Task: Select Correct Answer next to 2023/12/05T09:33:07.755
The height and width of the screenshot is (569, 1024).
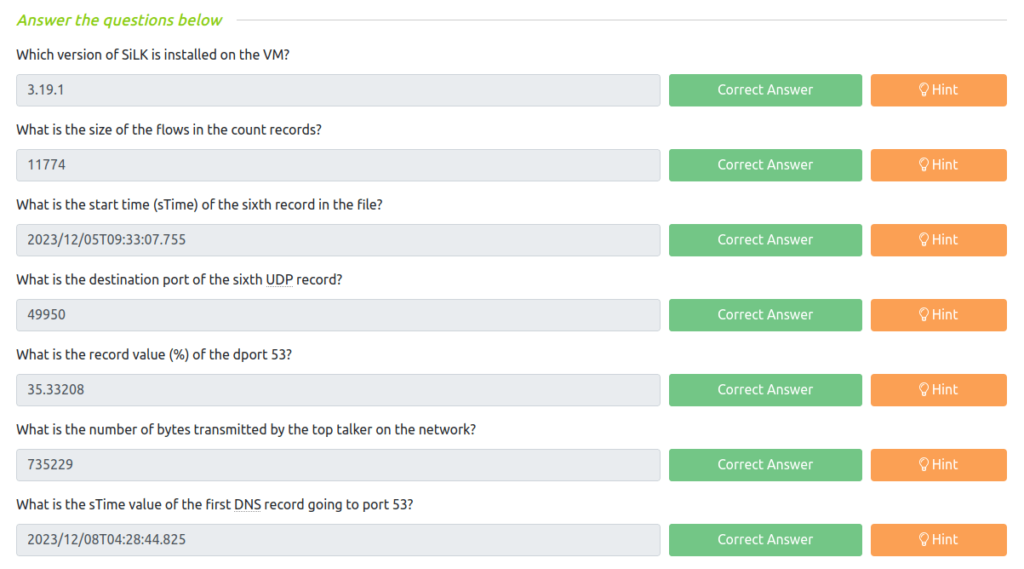Action: [x=765, y=240]
